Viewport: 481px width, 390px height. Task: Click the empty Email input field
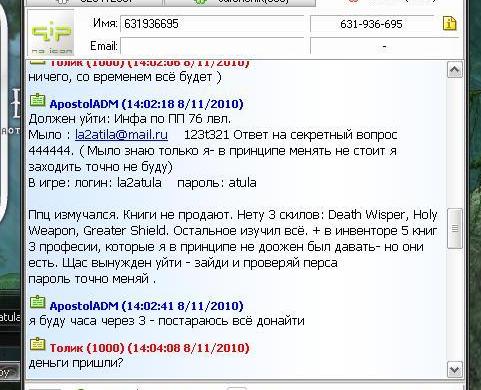pyautogui.click(x=212, y=46)
